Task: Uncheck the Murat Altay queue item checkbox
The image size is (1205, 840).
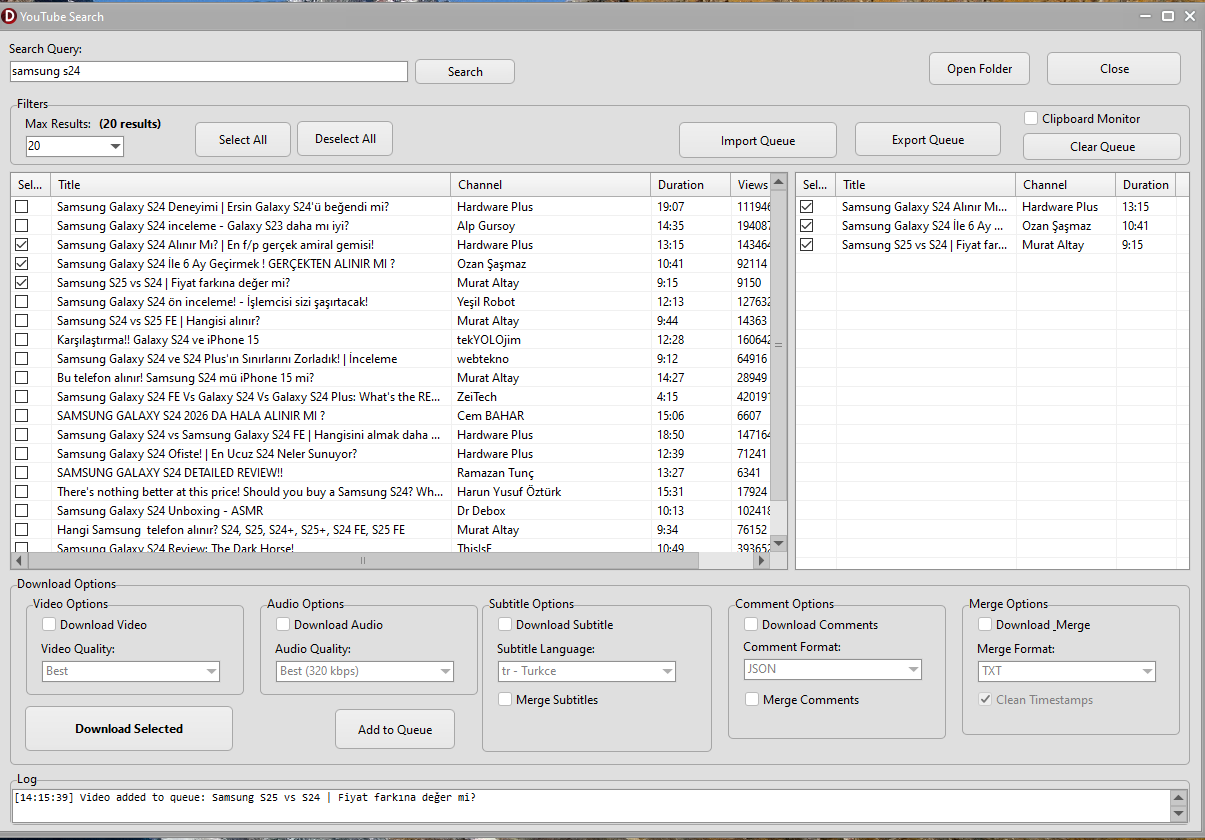Action: (807, 245)
